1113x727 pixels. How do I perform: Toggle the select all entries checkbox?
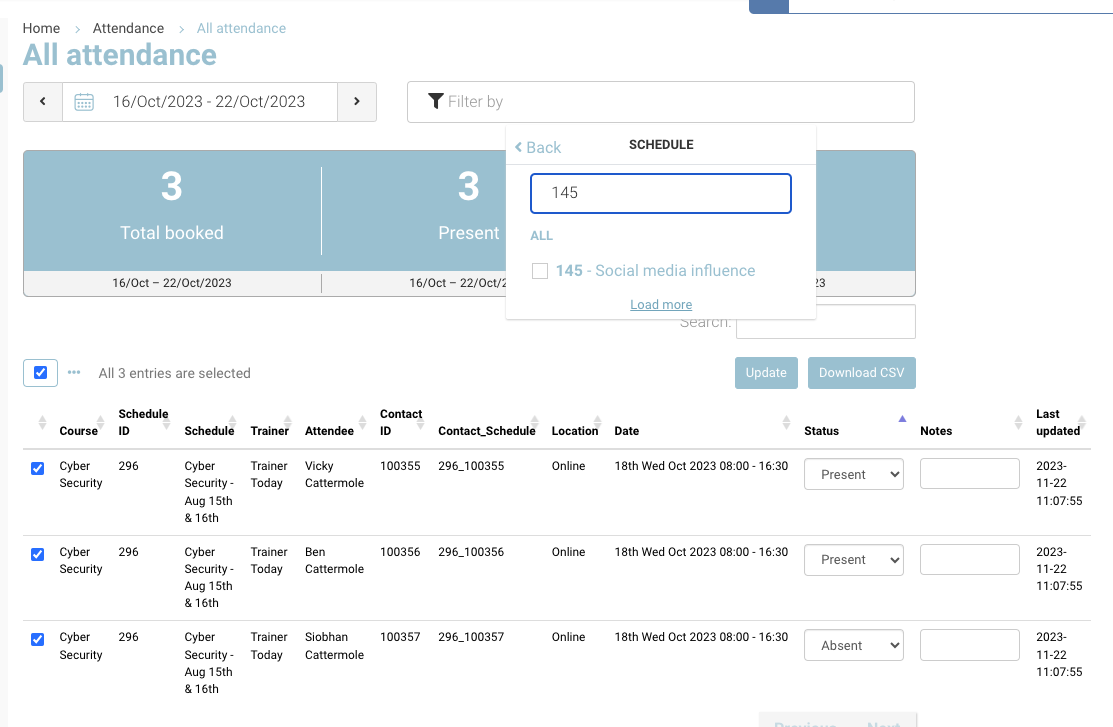(40, 373)
